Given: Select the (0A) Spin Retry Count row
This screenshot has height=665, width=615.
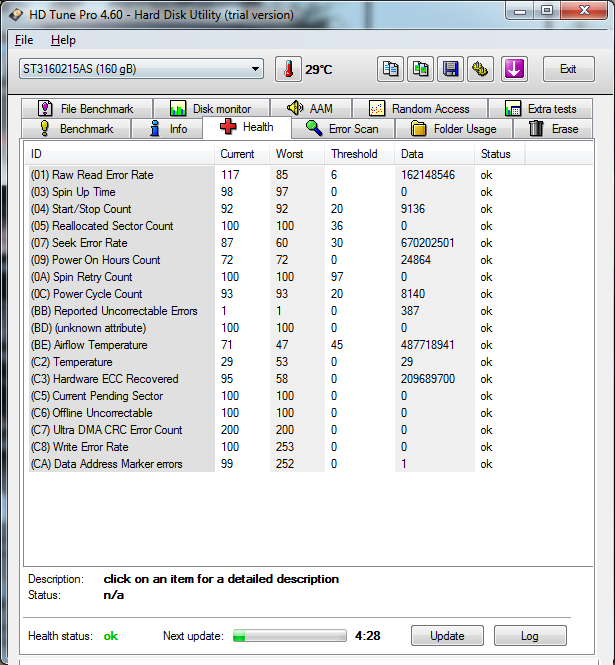Looking at the screenshot, I should click(x=276, y=277).
